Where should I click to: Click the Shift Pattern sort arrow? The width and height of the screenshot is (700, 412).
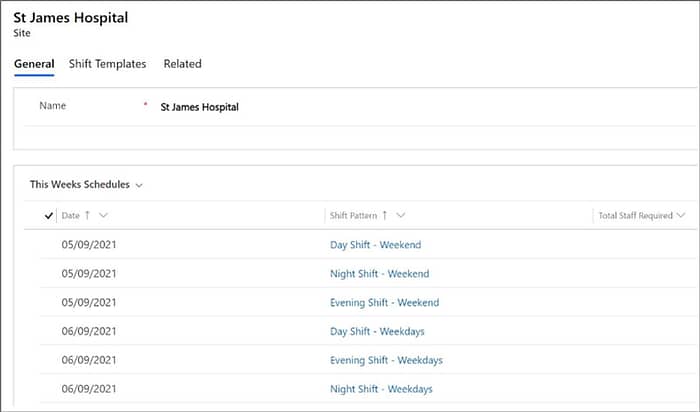pos(385,216)
